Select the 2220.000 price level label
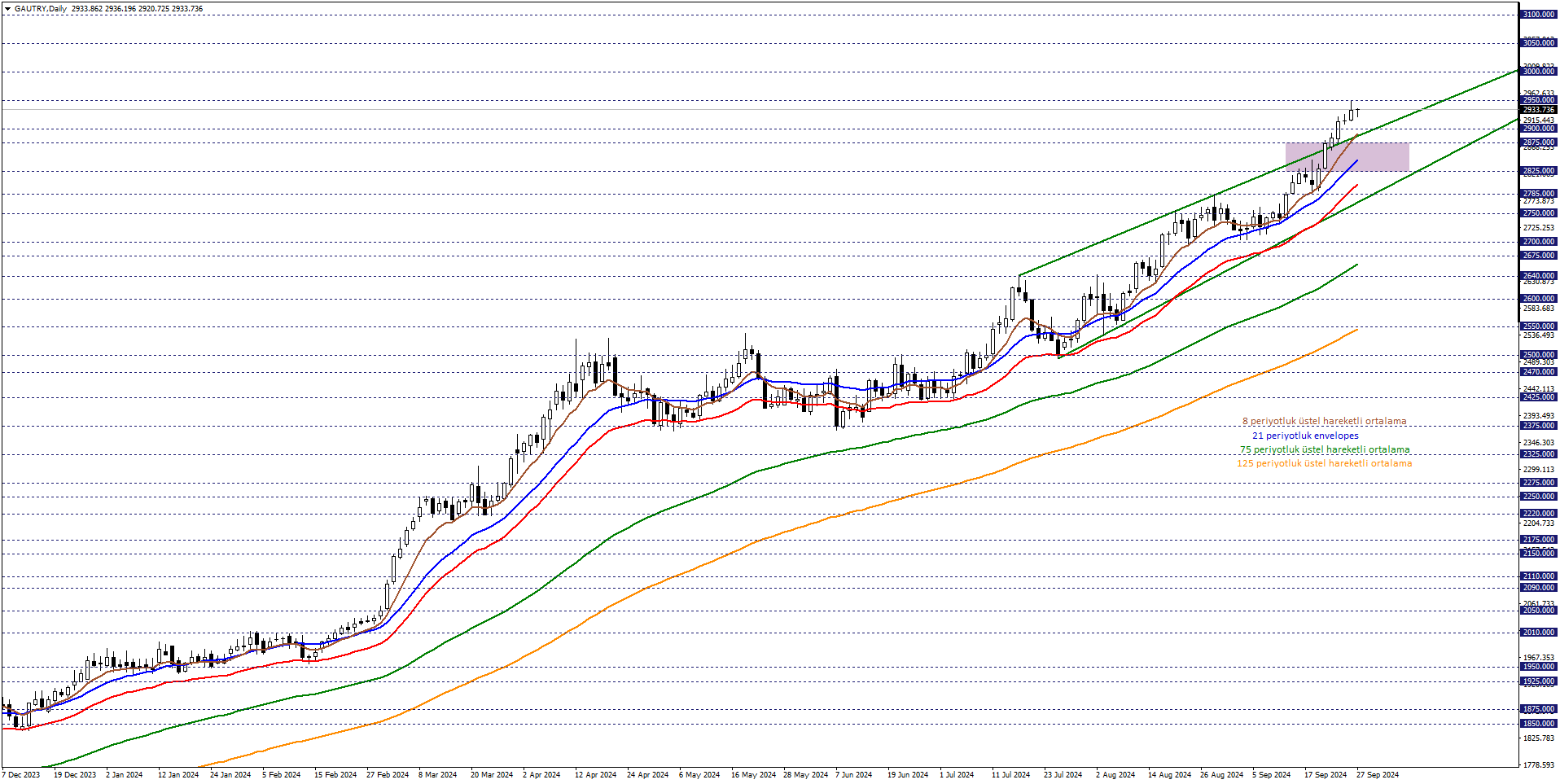The width and height of the screenshot is (1560, 784). pyautogui.click(x=1539, y=514)
